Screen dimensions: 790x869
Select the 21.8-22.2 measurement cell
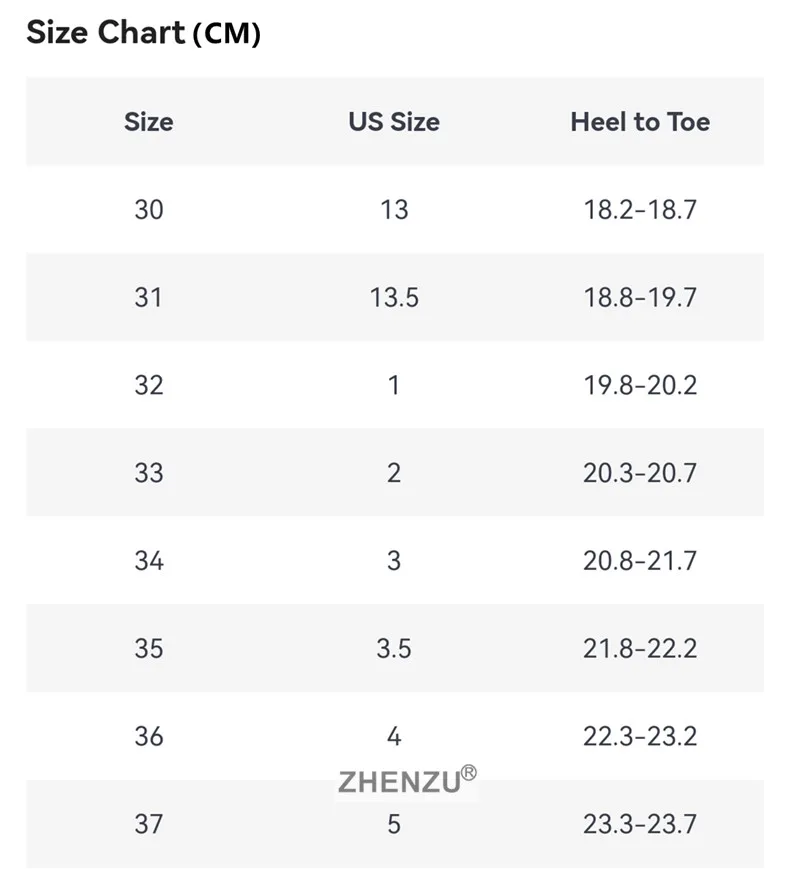(x=640, y=648)
